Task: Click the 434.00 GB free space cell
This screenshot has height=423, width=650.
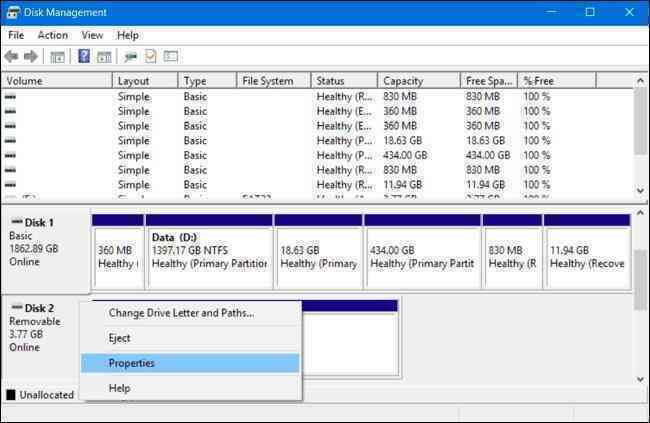Action: 488,156
